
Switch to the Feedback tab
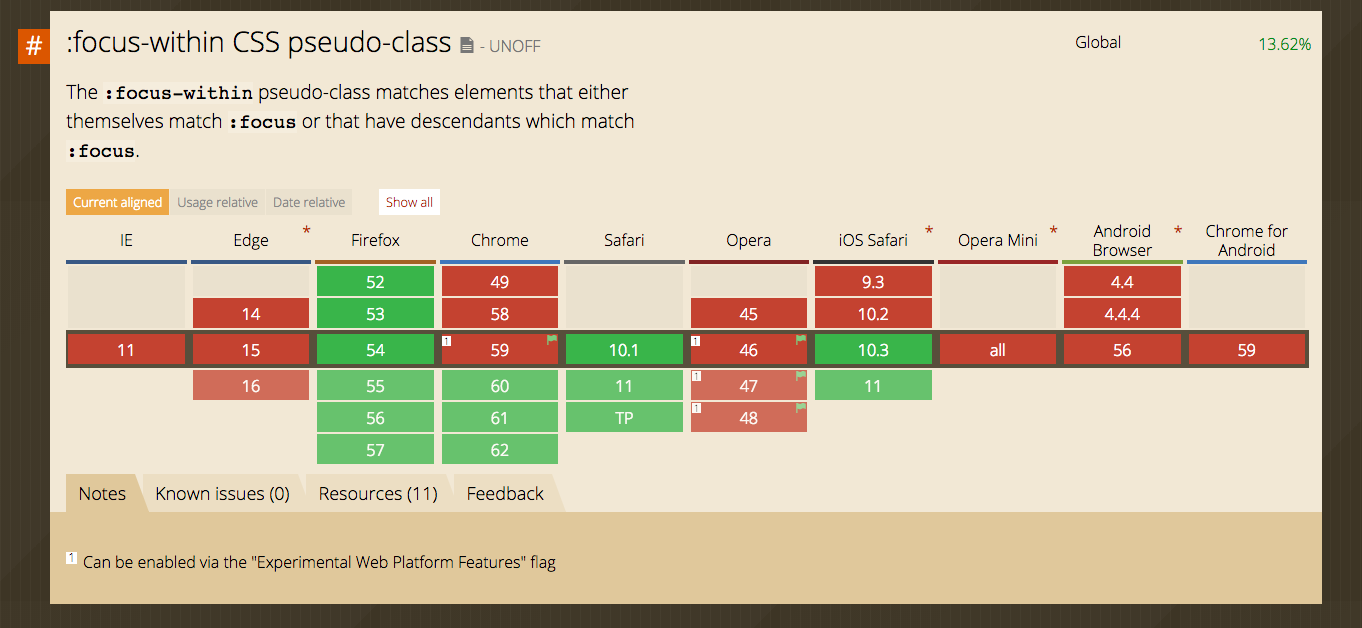[505, 493]
